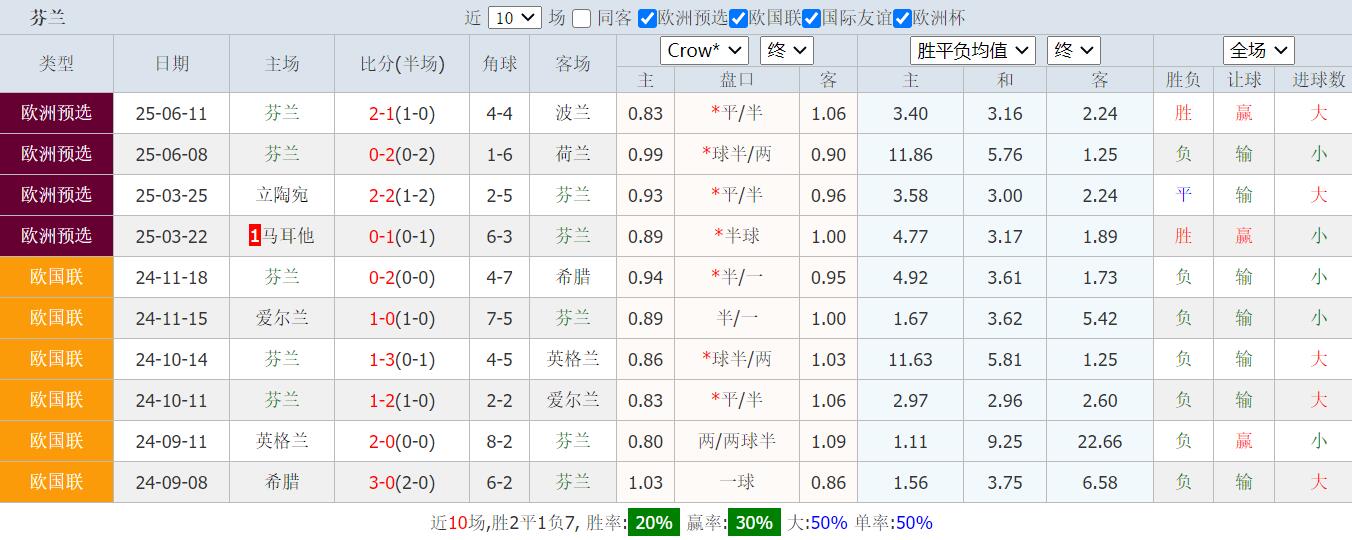Expand the Crow* bookmaker dropdown
Image resolution: width=1352 pixels, height=540 pixels.
pyautogui.click(x=704, y=51)
